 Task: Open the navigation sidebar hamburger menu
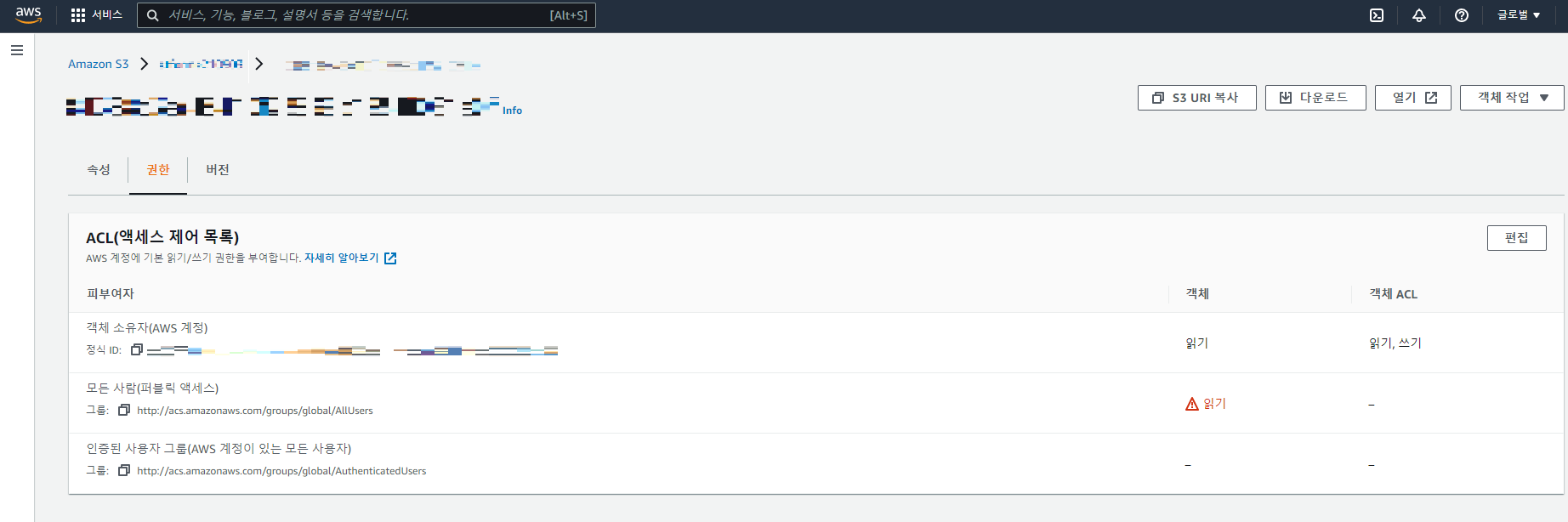(17, 50)
